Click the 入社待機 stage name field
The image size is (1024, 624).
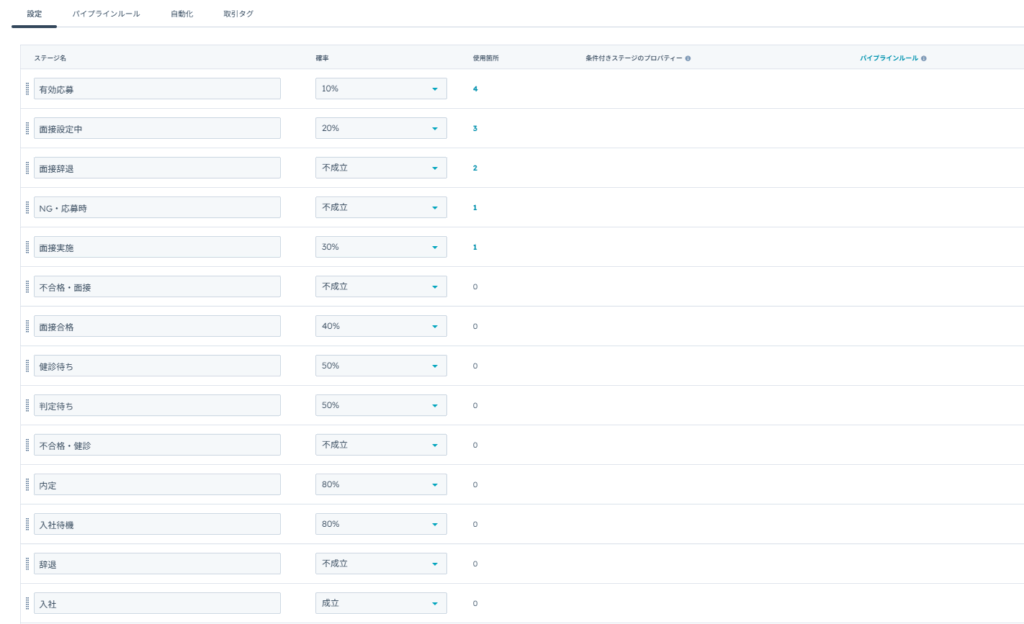[x=157, y=524]
